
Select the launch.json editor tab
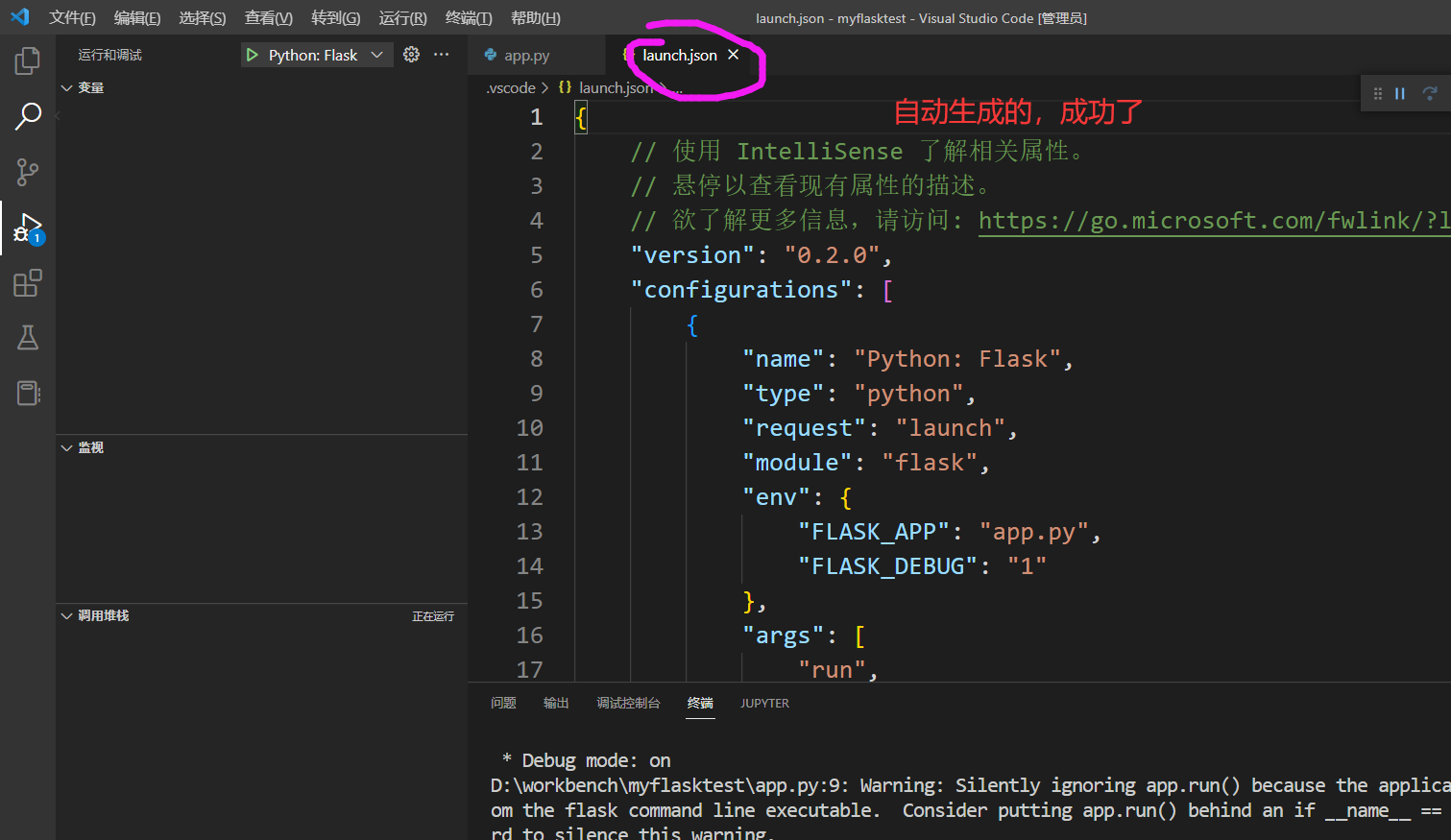point(679,55)
